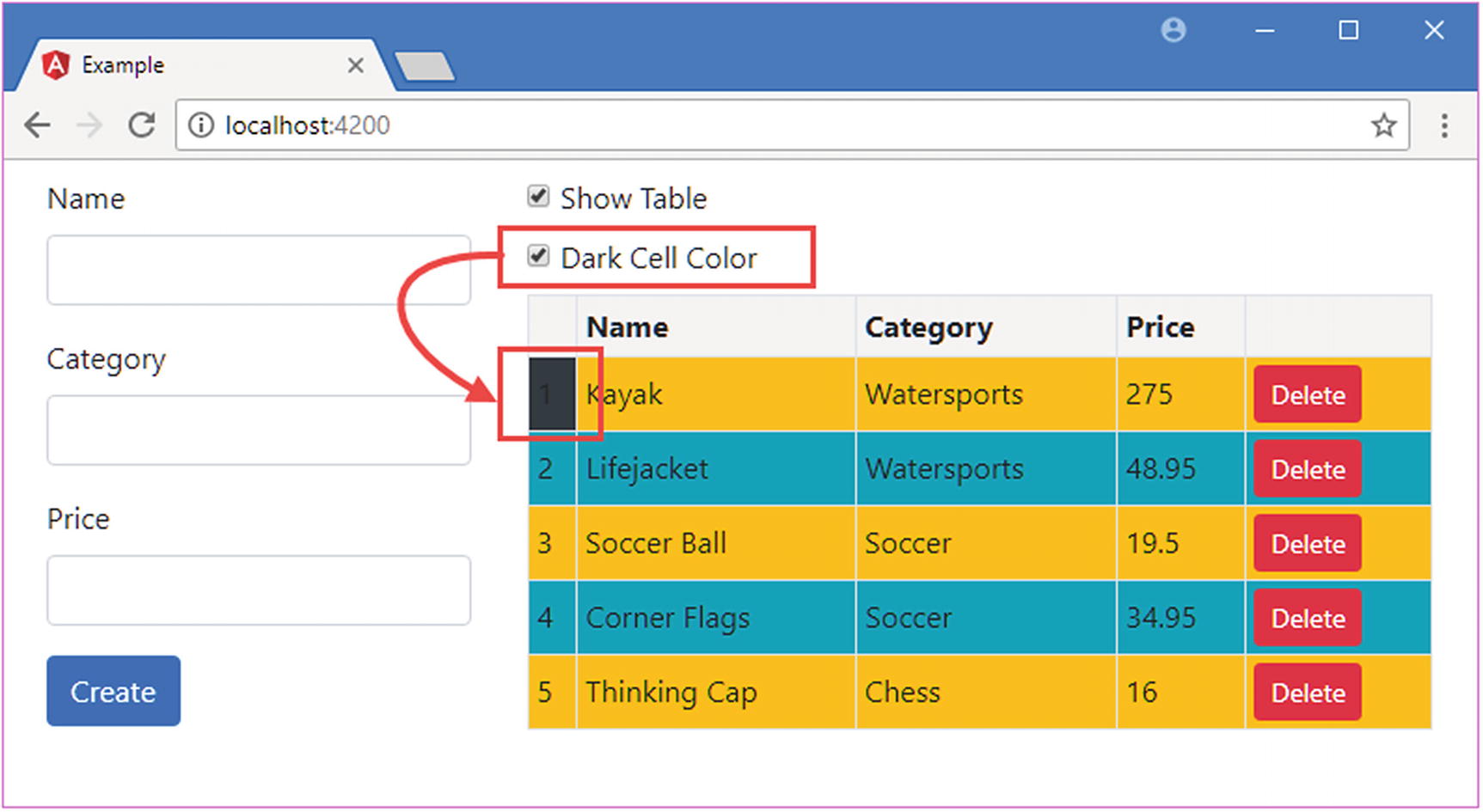Click the Name input field
Screen dimensions: 1483x812
259,271
